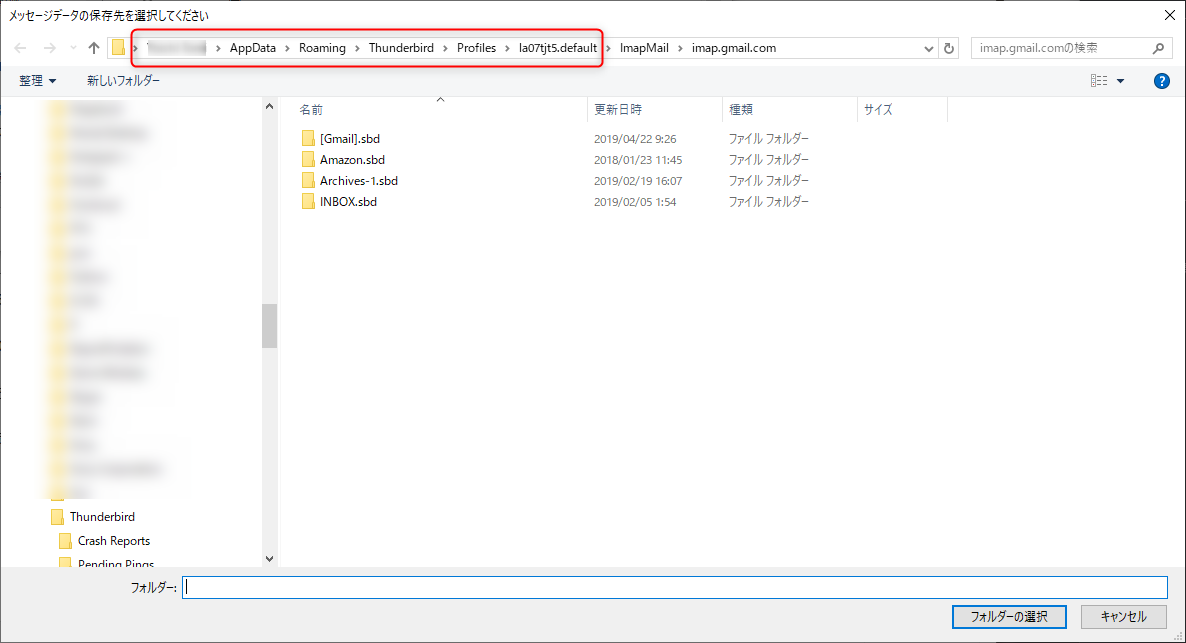Refresh the folder view
This screenshot has height=643, width=1186.
tap(949, 48)
